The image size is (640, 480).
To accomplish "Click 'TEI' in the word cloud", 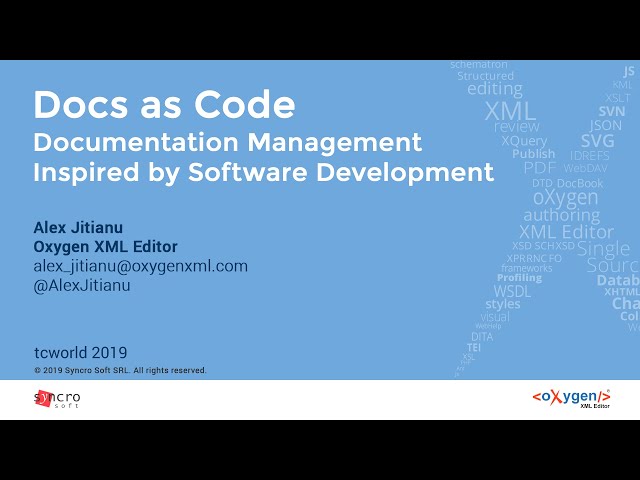I will point(474,347).
